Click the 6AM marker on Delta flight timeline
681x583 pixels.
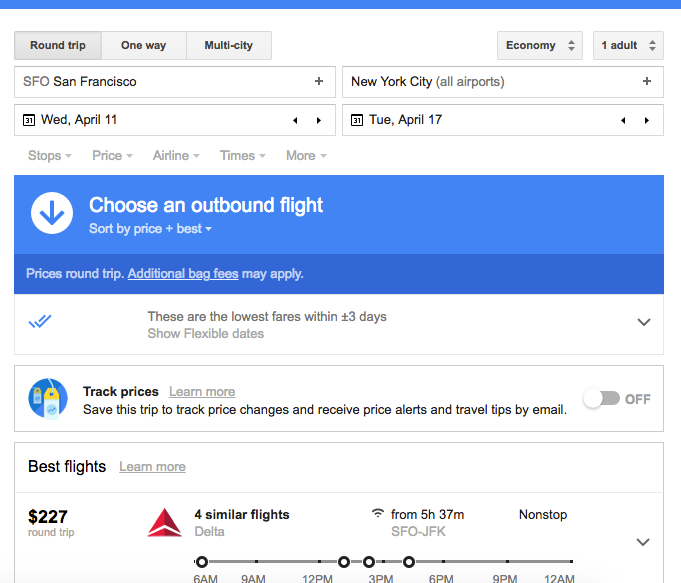tap(202, 562)
